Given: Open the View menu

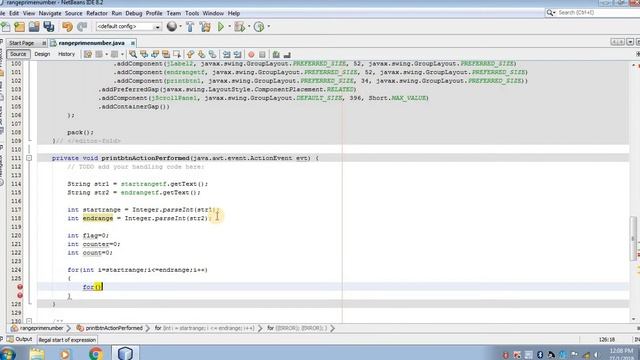Looking at the screenshot, I should click(x=29, y=13).
